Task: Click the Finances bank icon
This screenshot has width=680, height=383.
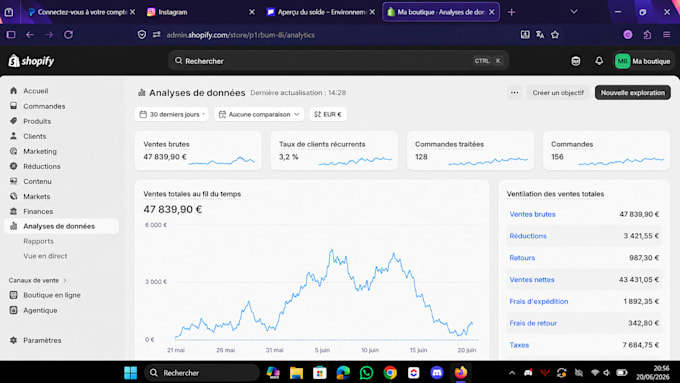Action: click(x=13, y=211)
